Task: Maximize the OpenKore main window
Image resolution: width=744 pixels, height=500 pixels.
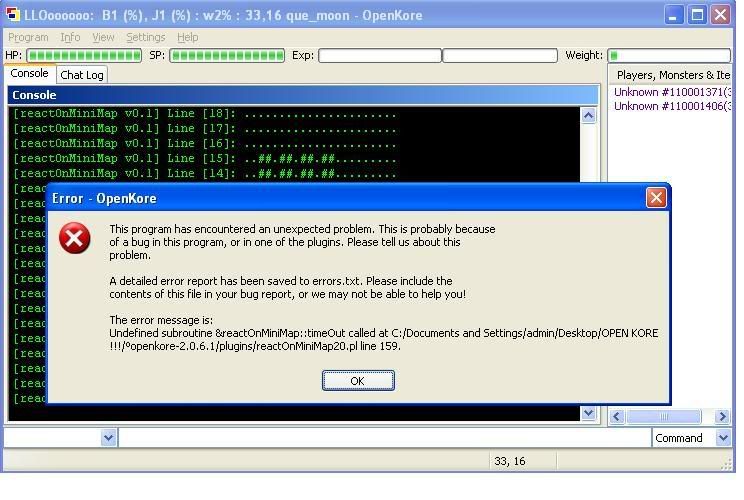Action: 697,15
